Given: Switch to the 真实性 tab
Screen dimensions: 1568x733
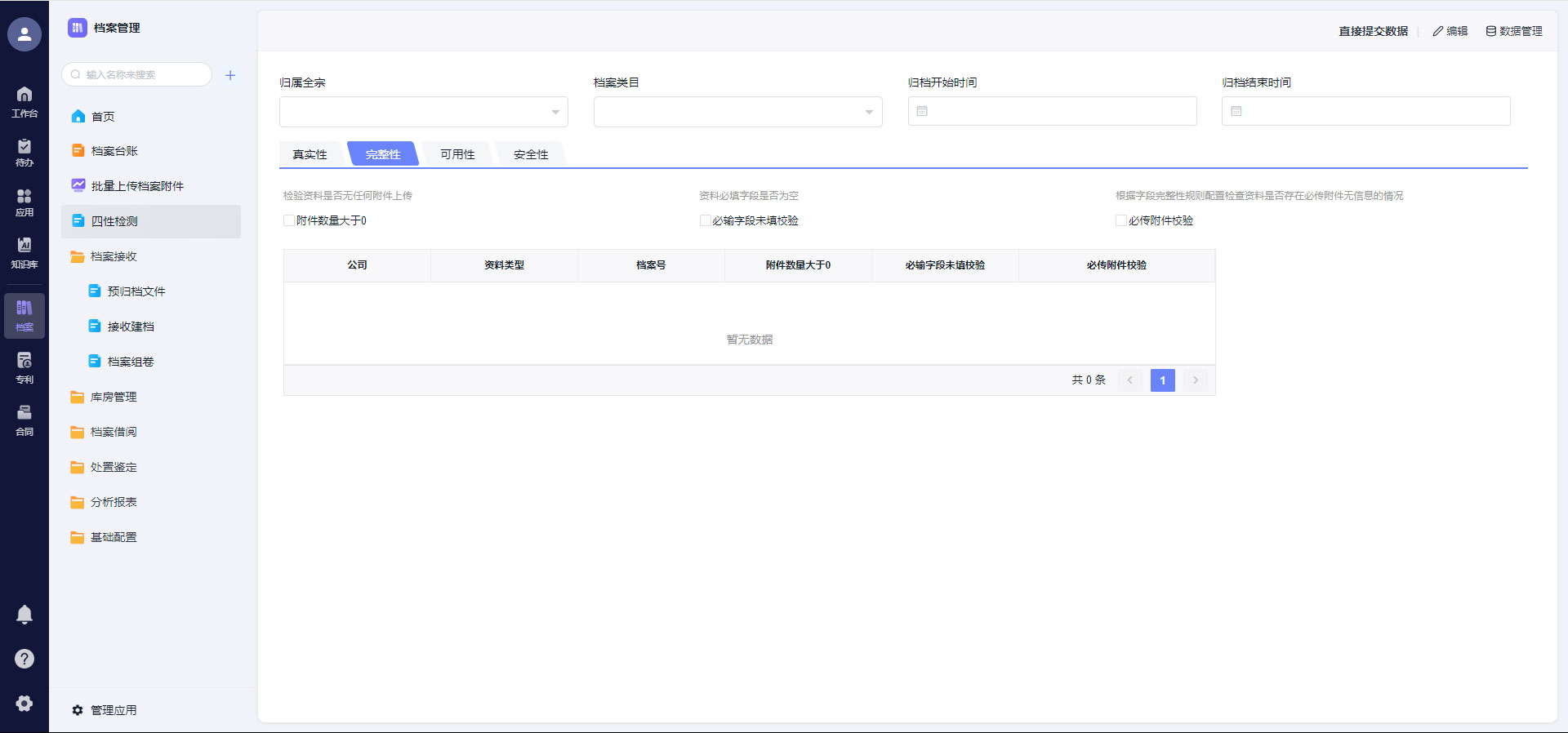Looking at the screenshot, I should point(310,154).
